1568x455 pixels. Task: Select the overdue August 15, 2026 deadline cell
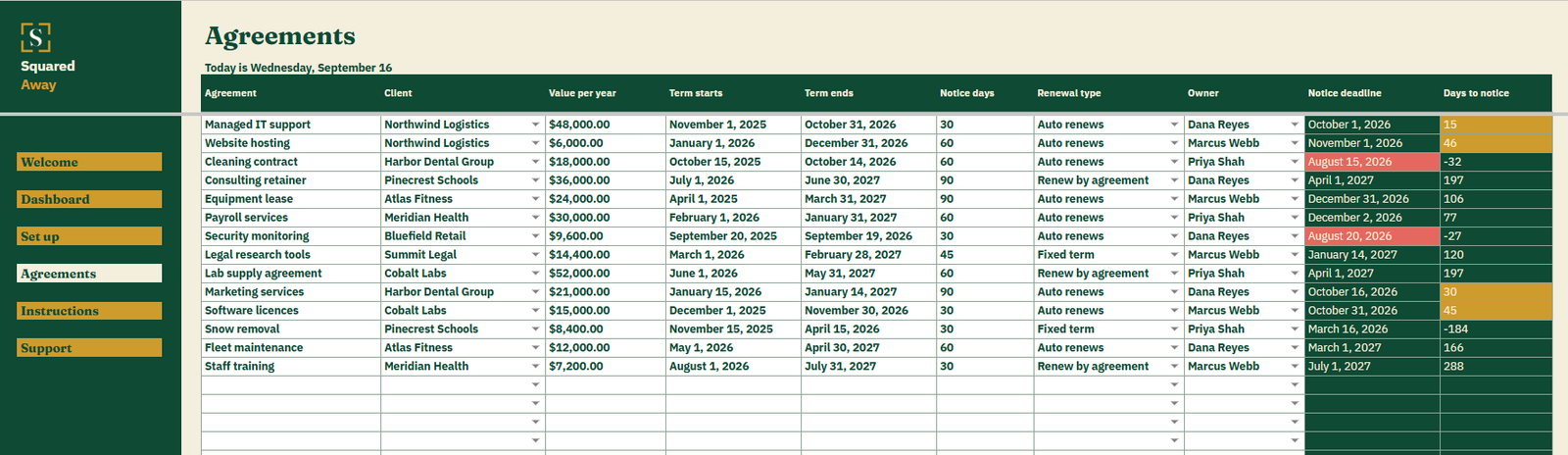click(x=1372, y=162)
